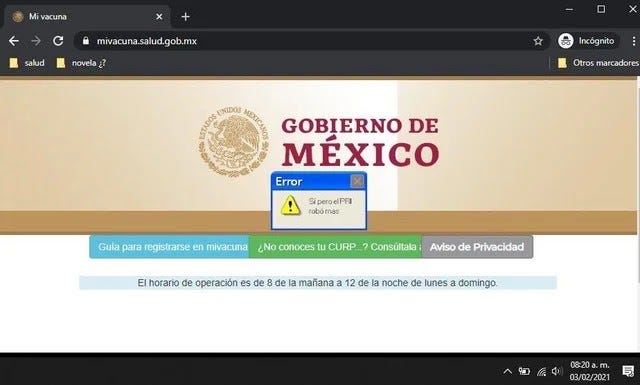Open Aviso de Privacidad
The height and width of the screenshot is (385, 640).
pos(477,247)
